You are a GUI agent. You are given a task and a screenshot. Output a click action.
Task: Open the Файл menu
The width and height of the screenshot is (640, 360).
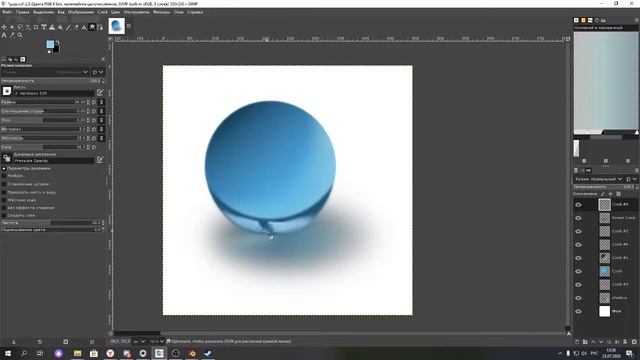(x=7, y=12)
